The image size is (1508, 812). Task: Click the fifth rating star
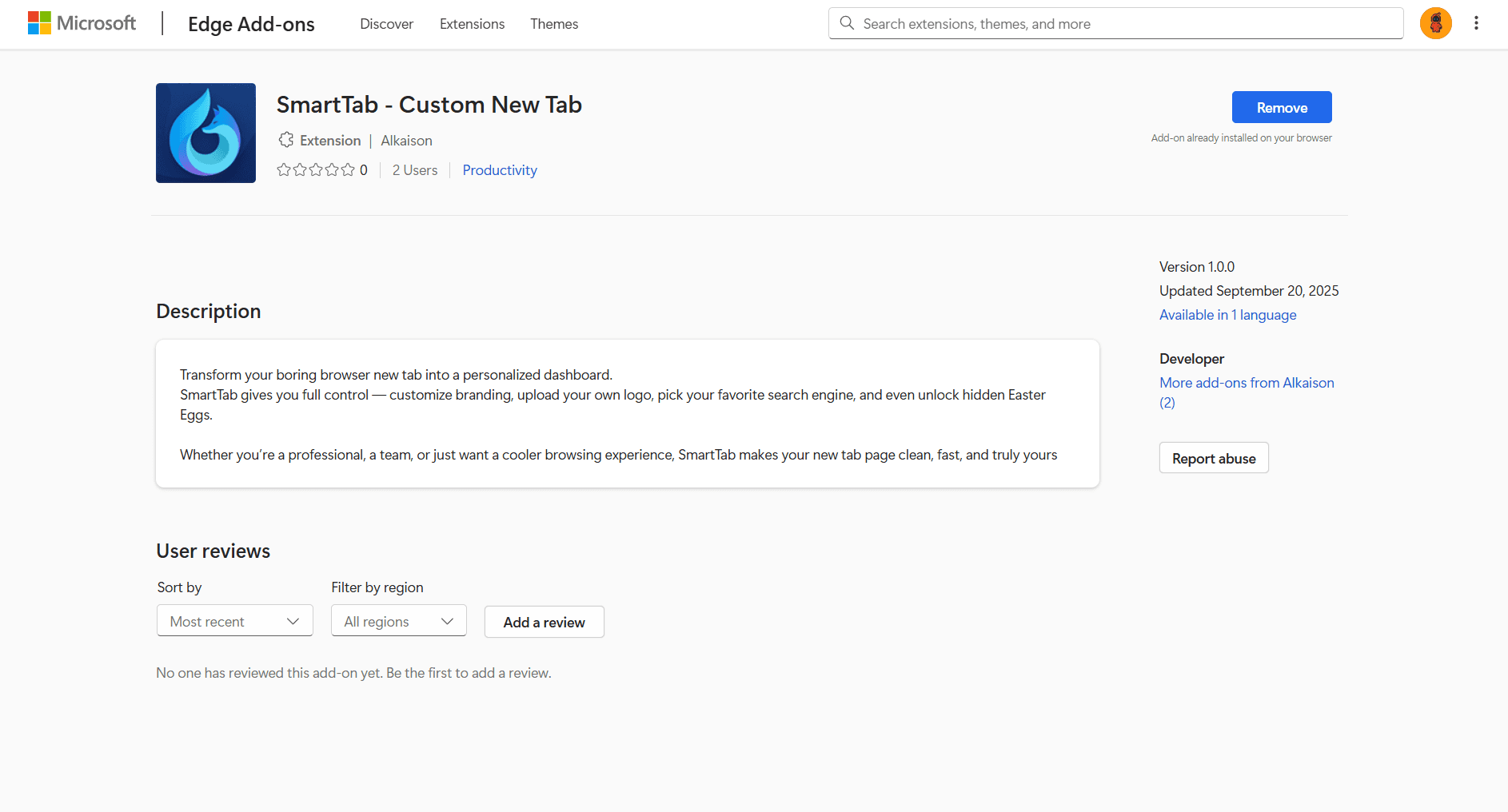(x=349, y=169)
